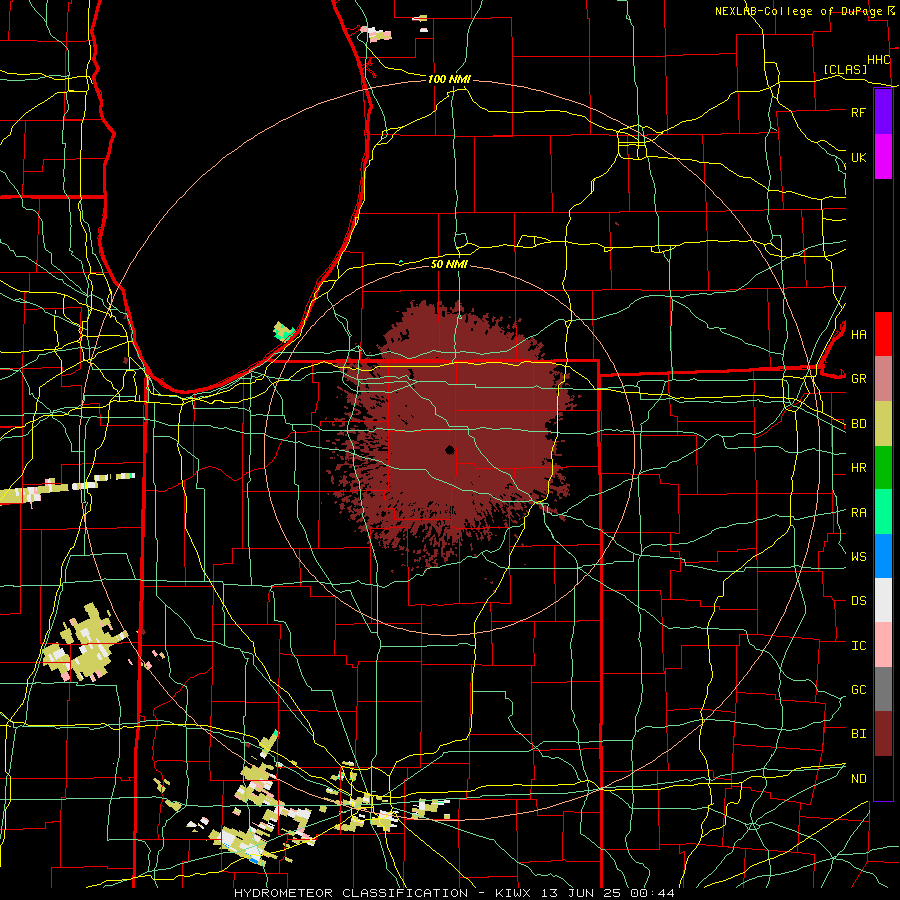Click the BI dark red legend swatch
The image size is (900, 900).
[x=883, y=734]
